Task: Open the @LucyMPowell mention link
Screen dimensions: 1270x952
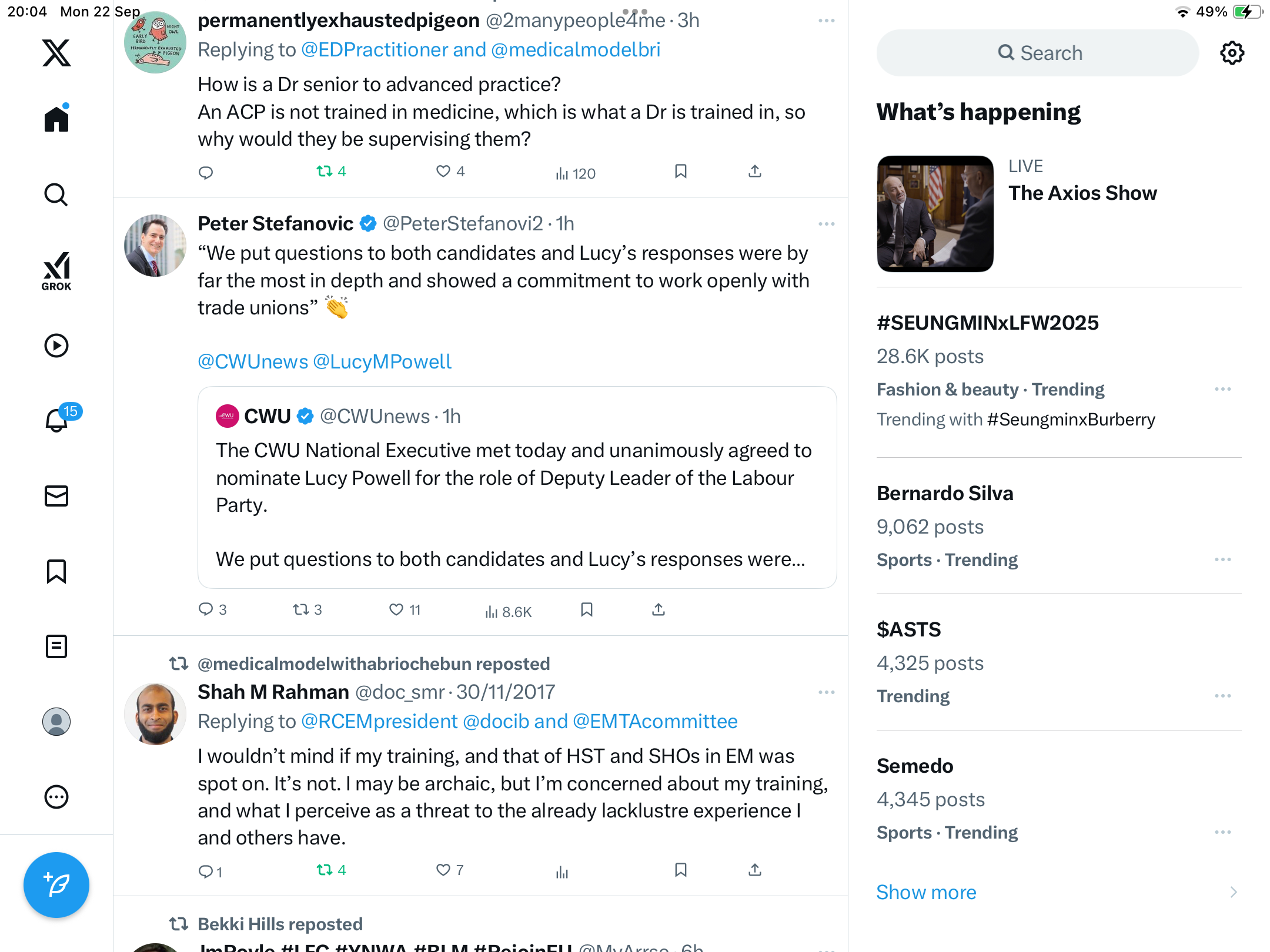Action: [382, 361]
